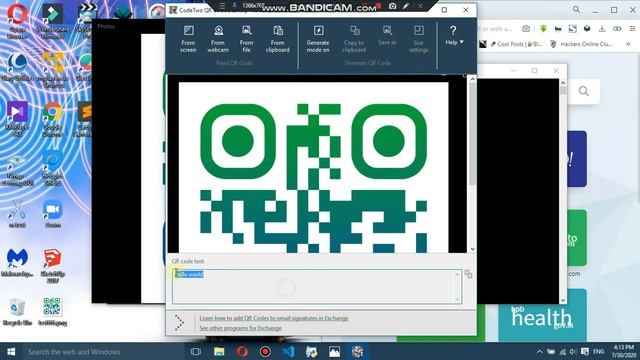Viewport: 640px width, 360px height.
Task: Read QR code From screen
Action: pos(188,39)
